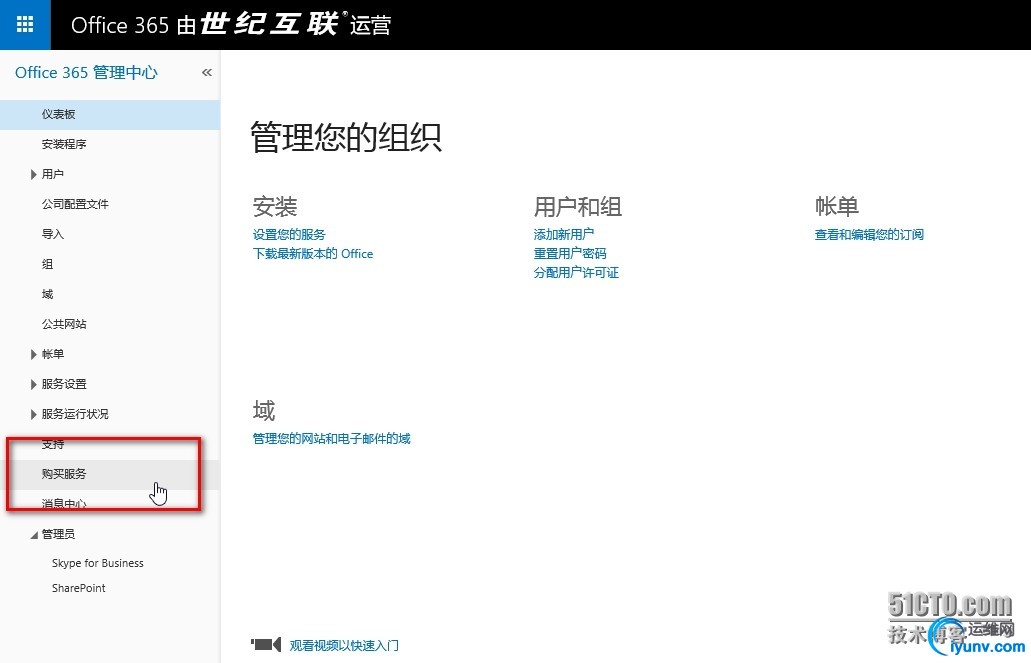Open 组 in the sidebar
Screen dimensions: 1031x663
[x=47, y=264]
